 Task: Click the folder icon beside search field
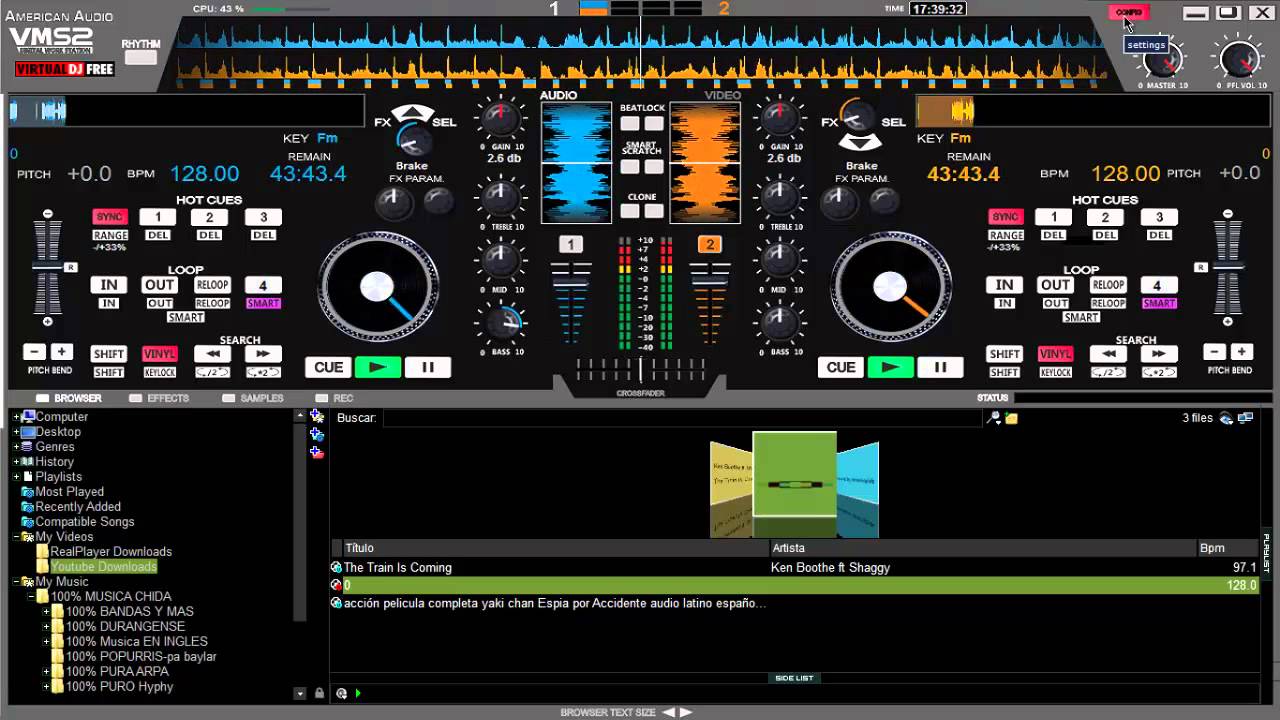point(1011,418)
